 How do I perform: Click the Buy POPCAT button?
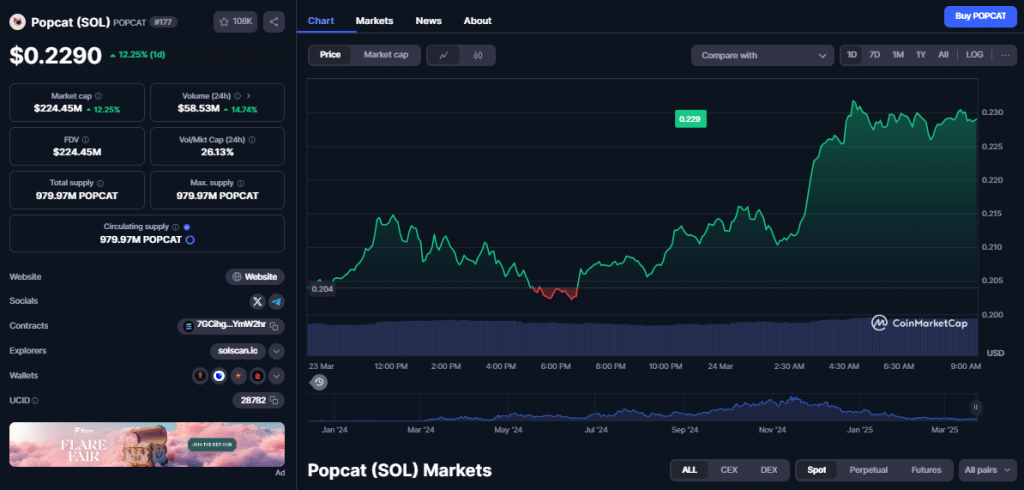[980, 16]
